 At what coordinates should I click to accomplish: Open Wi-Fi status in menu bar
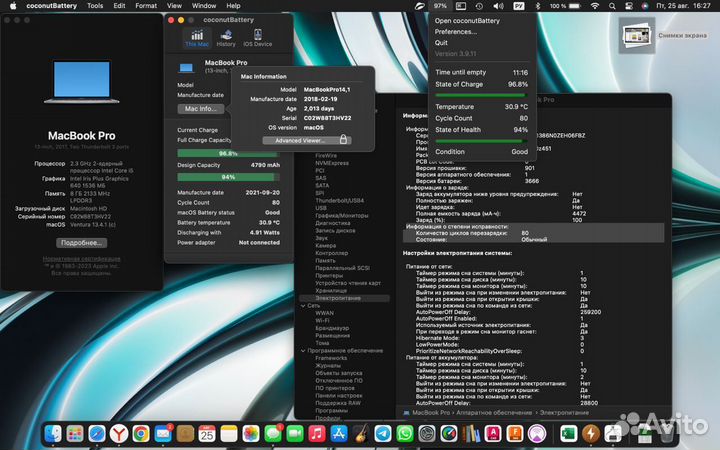tap(595, 6)
